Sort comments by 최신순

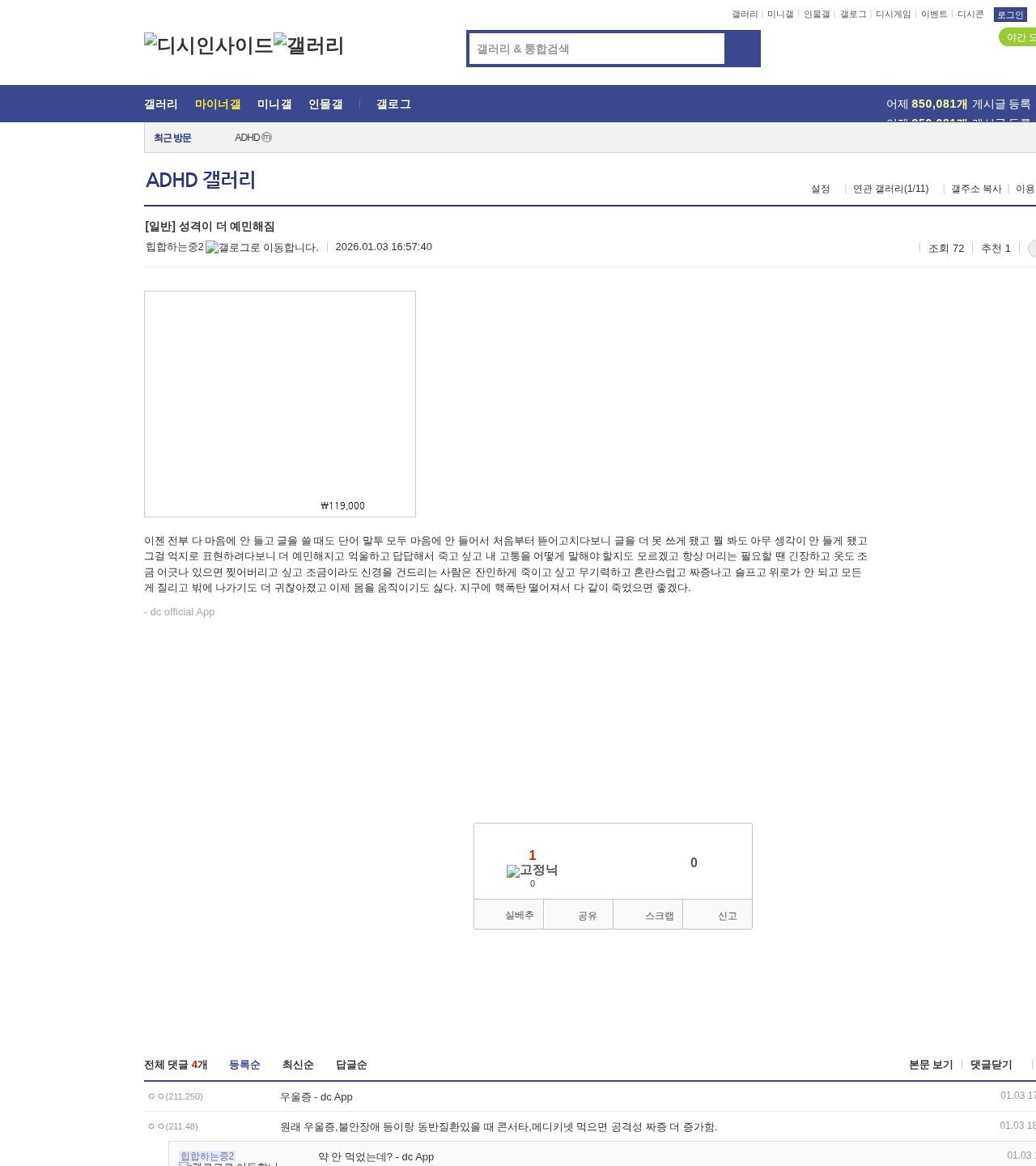point(298,1065)
